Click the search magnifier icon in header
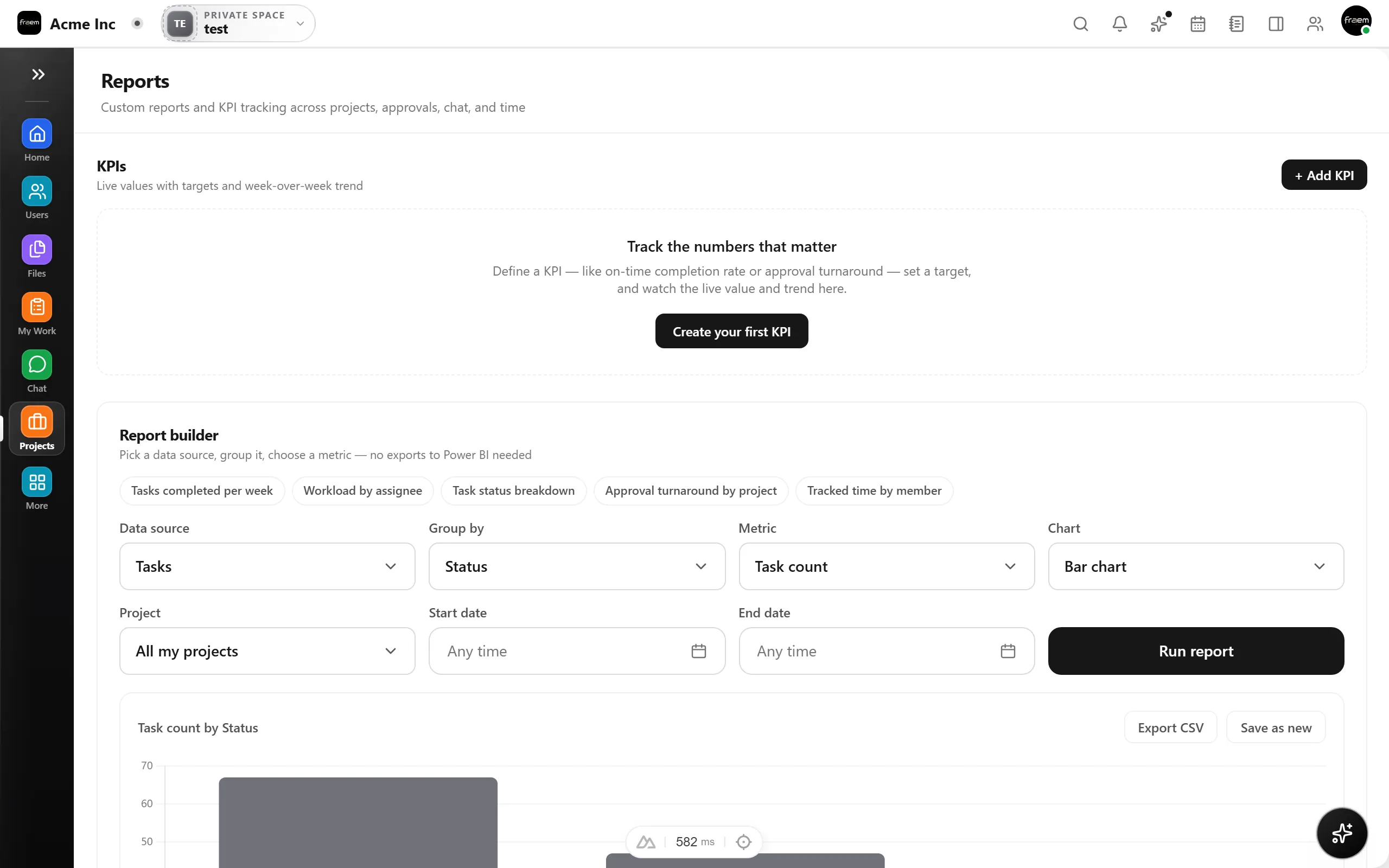This screenshot has width=1389, height=868. [1081, 23]
